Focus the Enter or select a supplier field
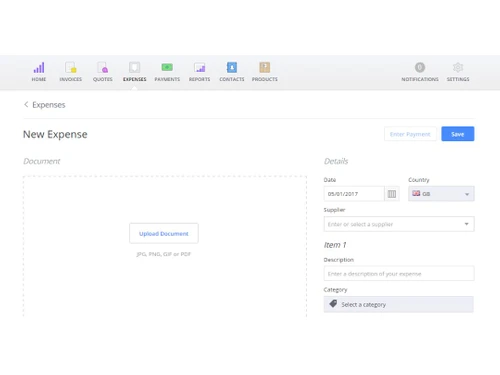500x375 pixels. coord(399,224)
